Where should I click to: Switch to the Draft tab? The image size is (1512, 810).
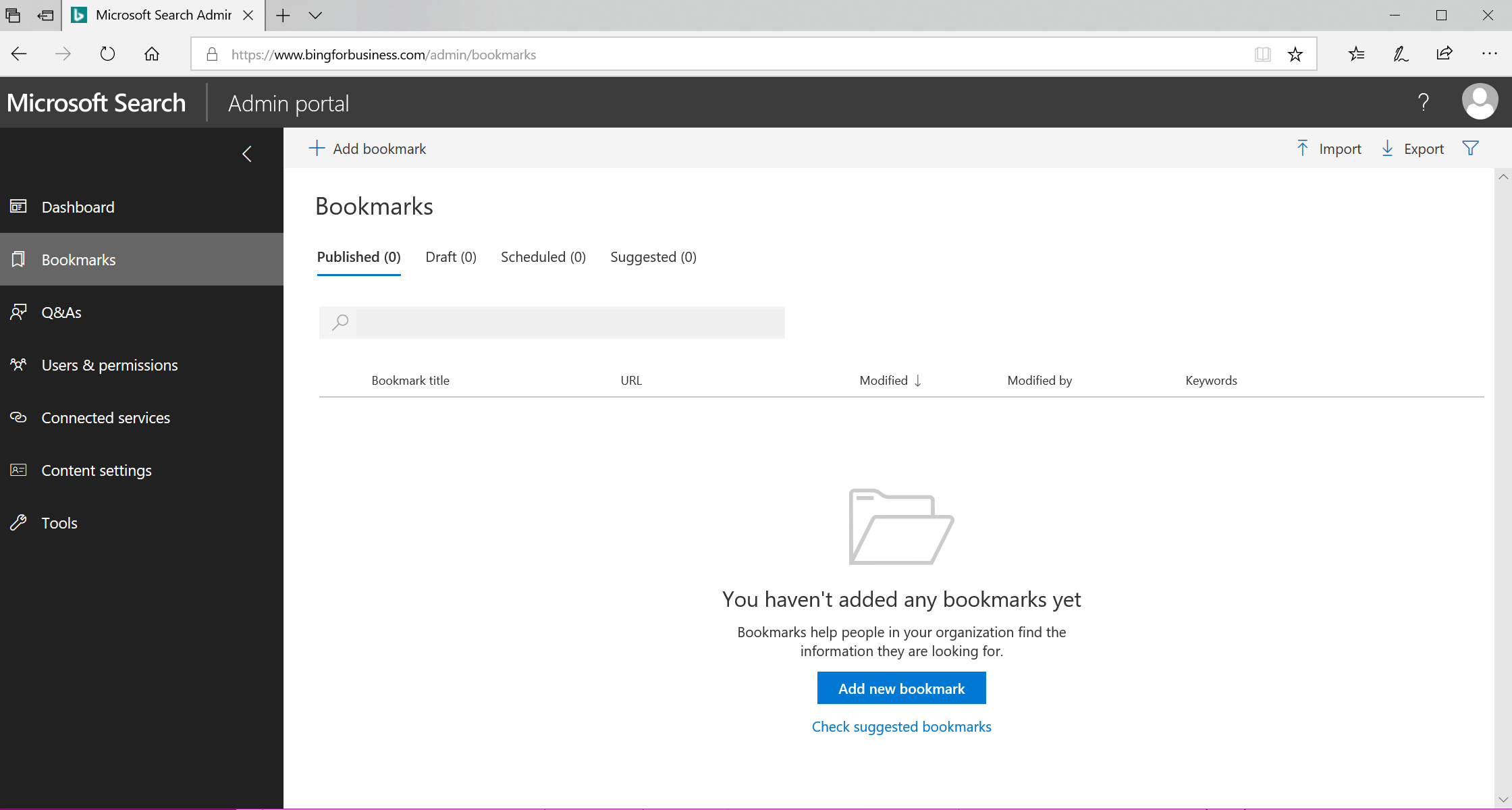point(450,256)
